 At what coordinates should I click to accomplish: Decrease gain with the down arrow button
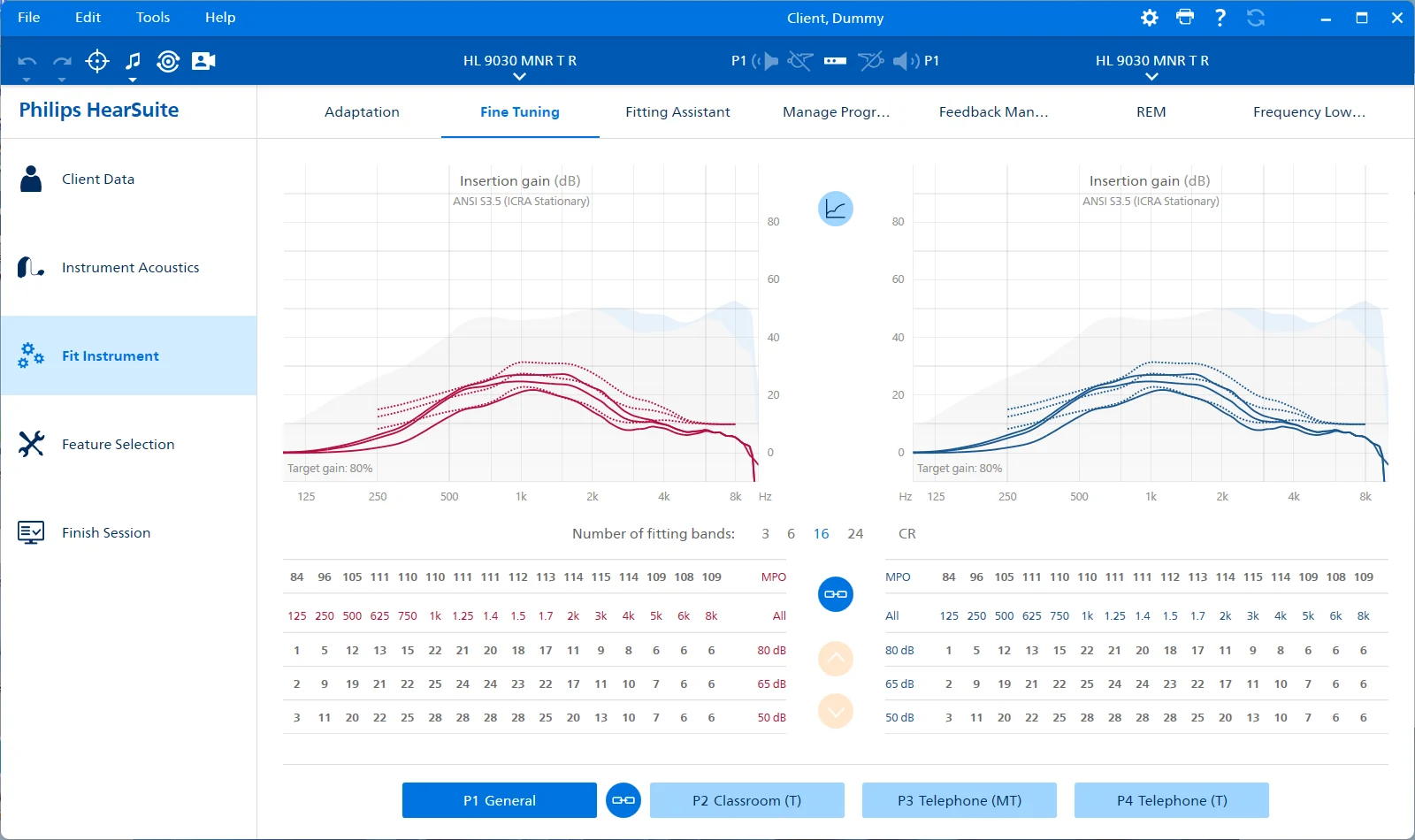click(836, 711)
